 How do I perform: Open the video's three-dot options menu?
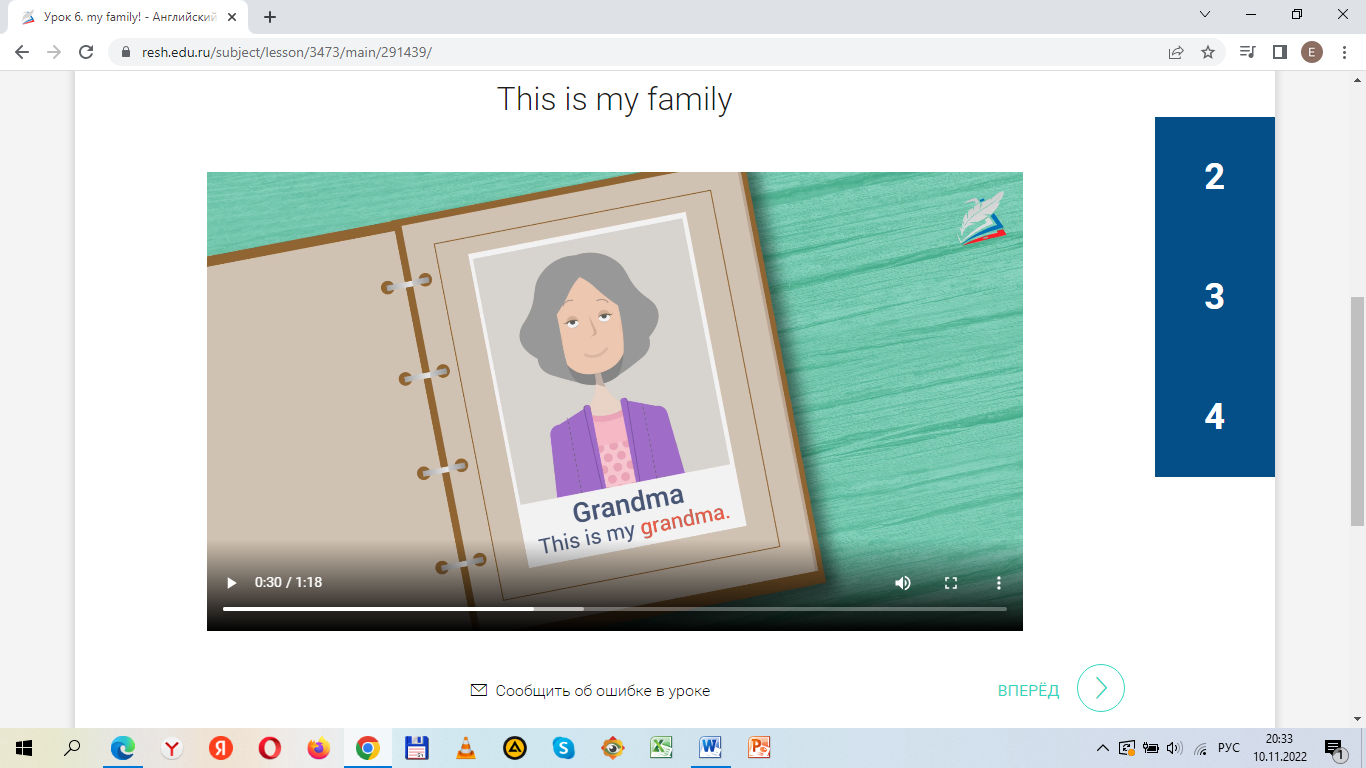coord(998,582)
